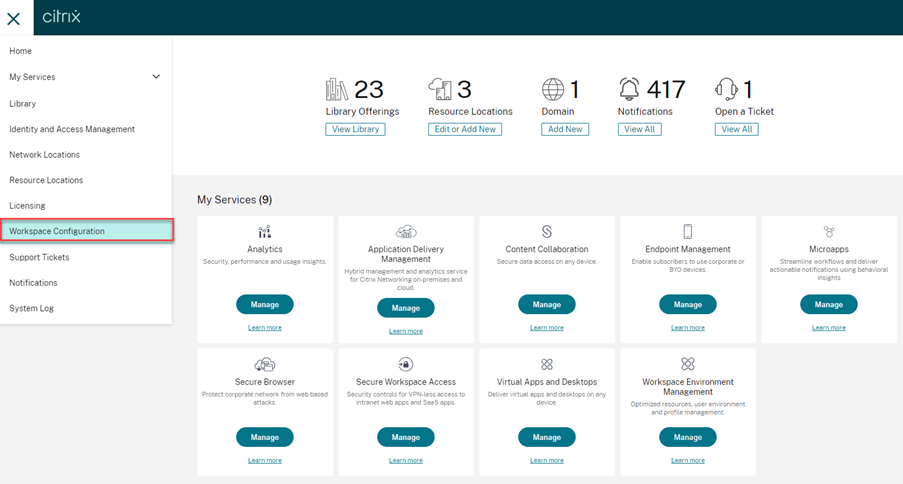The height and width of the screenshot is (484, 903).
Task: Click the Open a Ticket headset icon
Action: tap(726, 89)
